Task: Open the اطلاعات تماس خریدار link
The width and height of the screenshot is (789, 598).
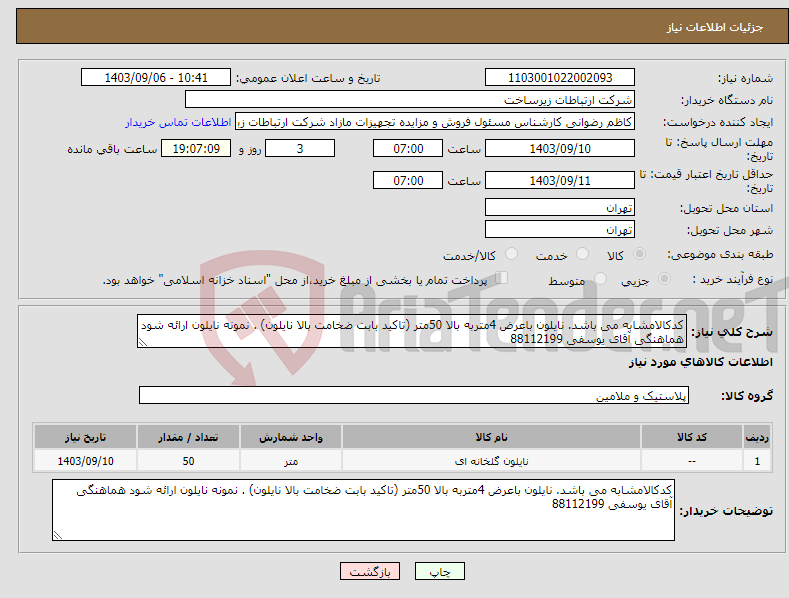Action: pyautogui.click(x=178, y=122)
